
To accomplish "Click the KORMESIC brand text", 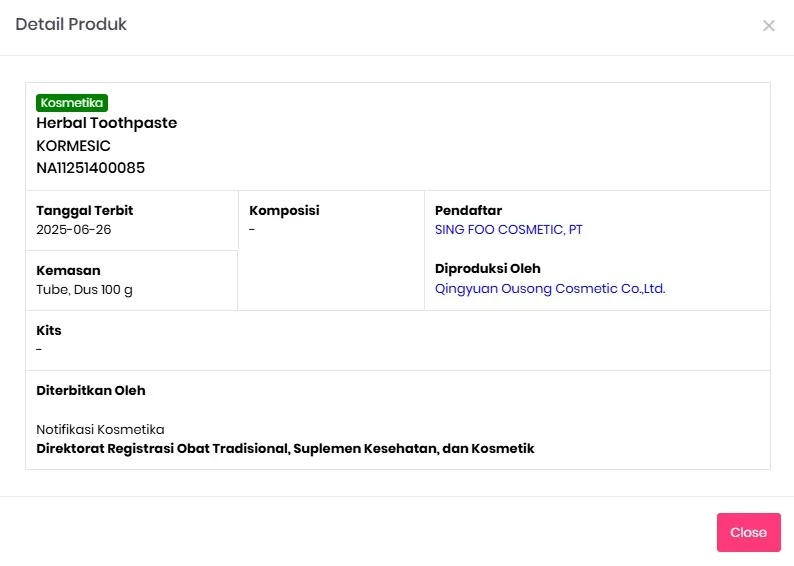I will point(73,146).
